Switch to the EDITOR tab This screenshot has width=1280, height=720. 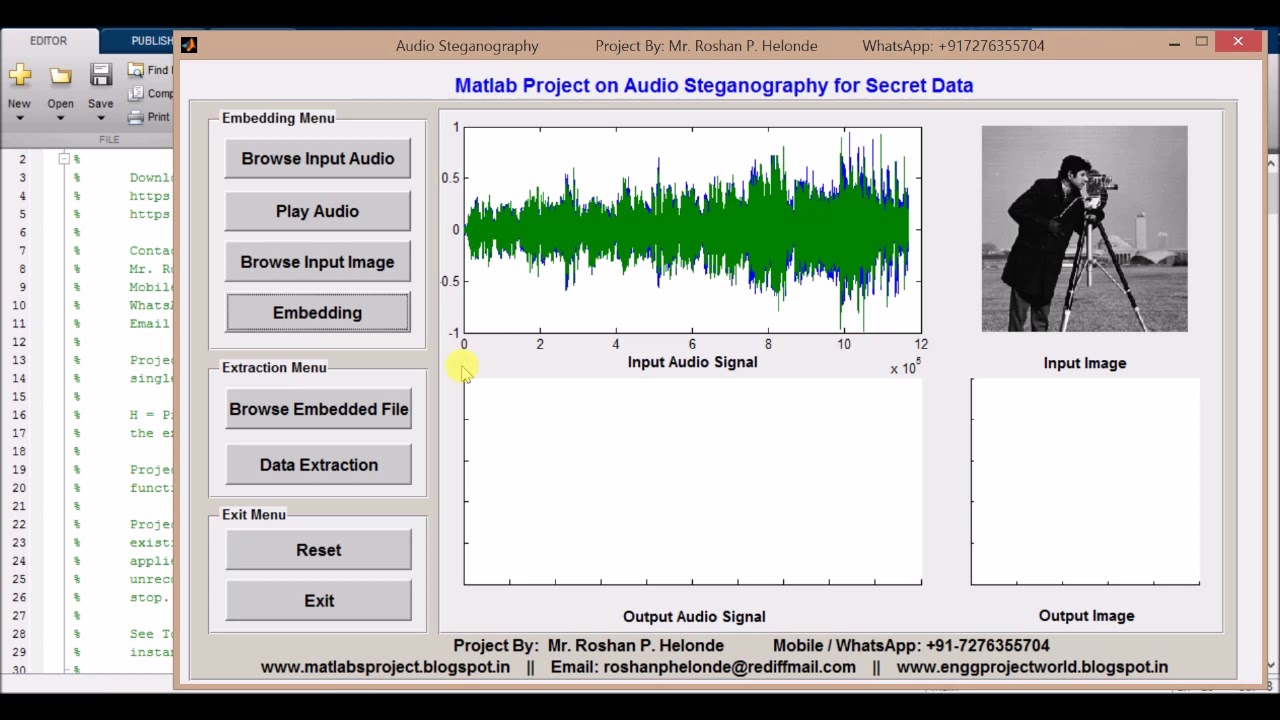pos(48,41)
